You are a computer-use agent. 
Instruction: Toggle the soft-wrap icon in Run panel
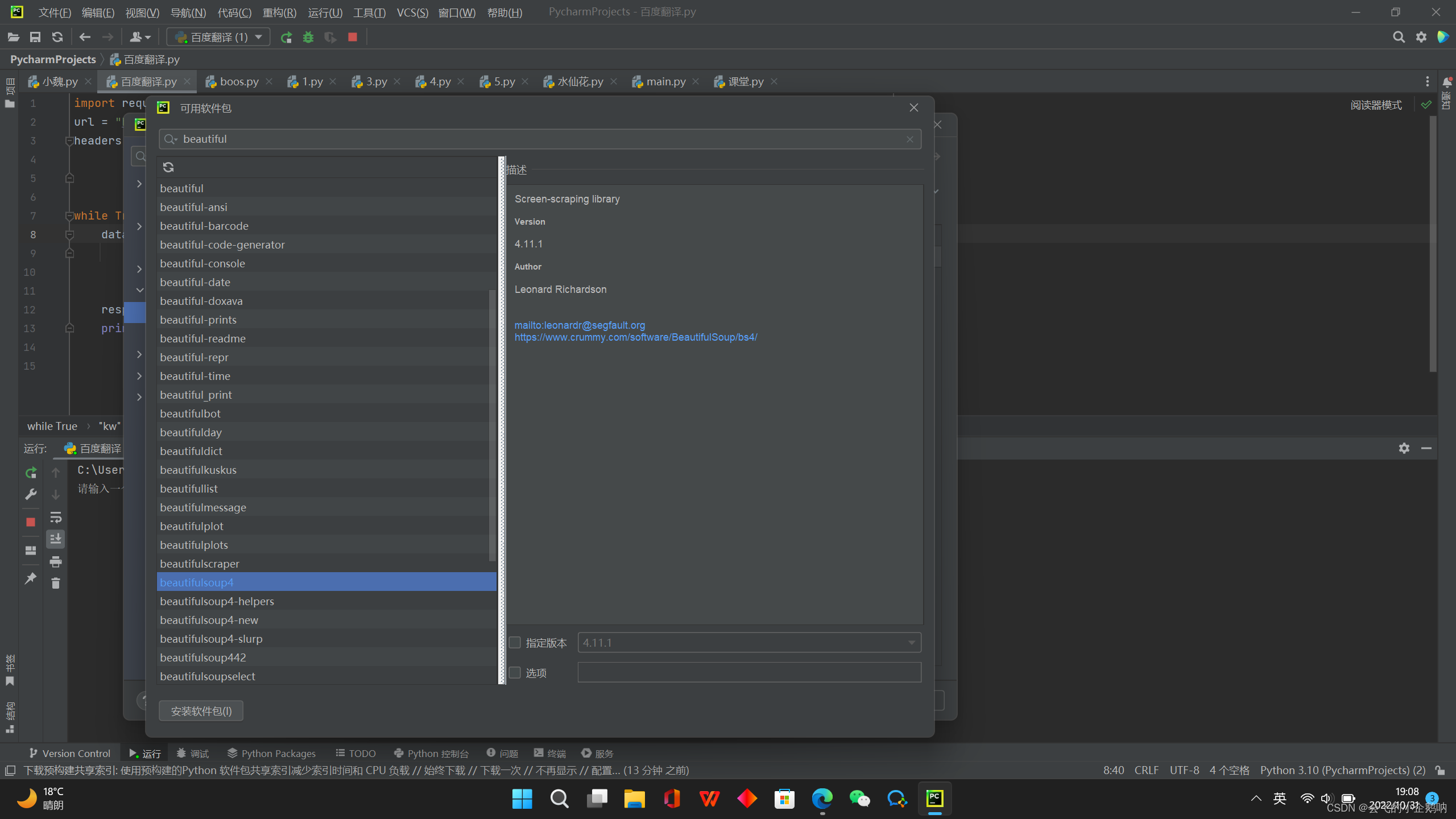[x=56, y=518]
